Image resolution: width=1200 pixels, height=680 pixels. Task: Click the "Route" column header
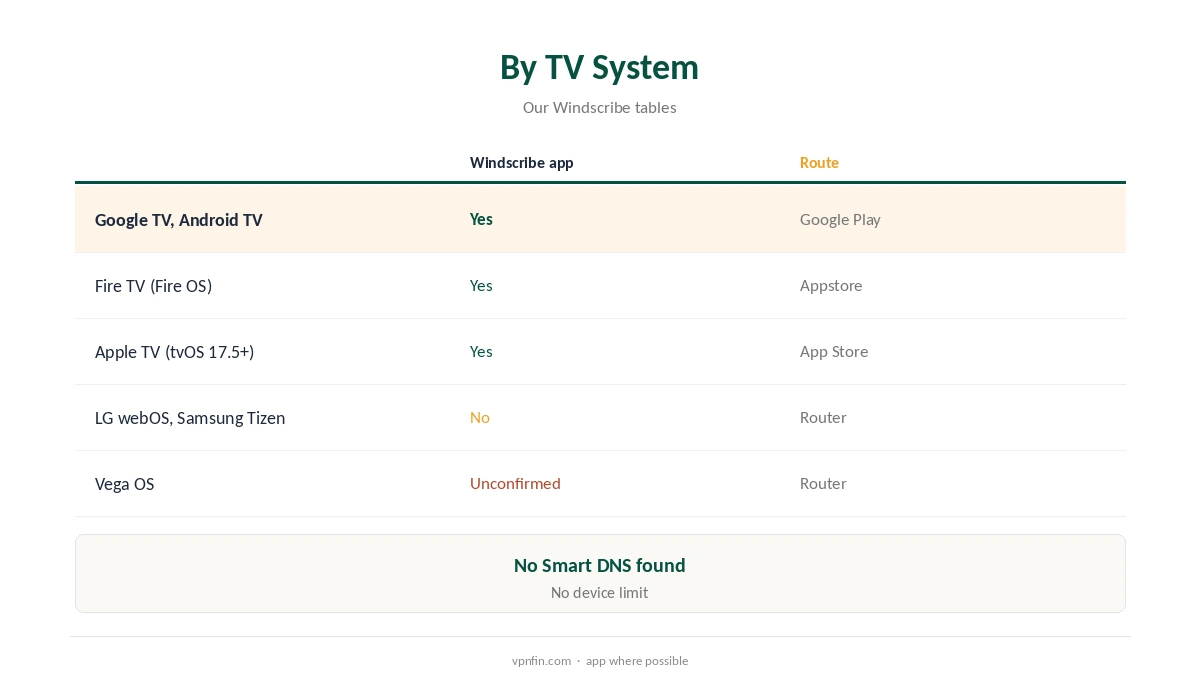click(819, 162)
